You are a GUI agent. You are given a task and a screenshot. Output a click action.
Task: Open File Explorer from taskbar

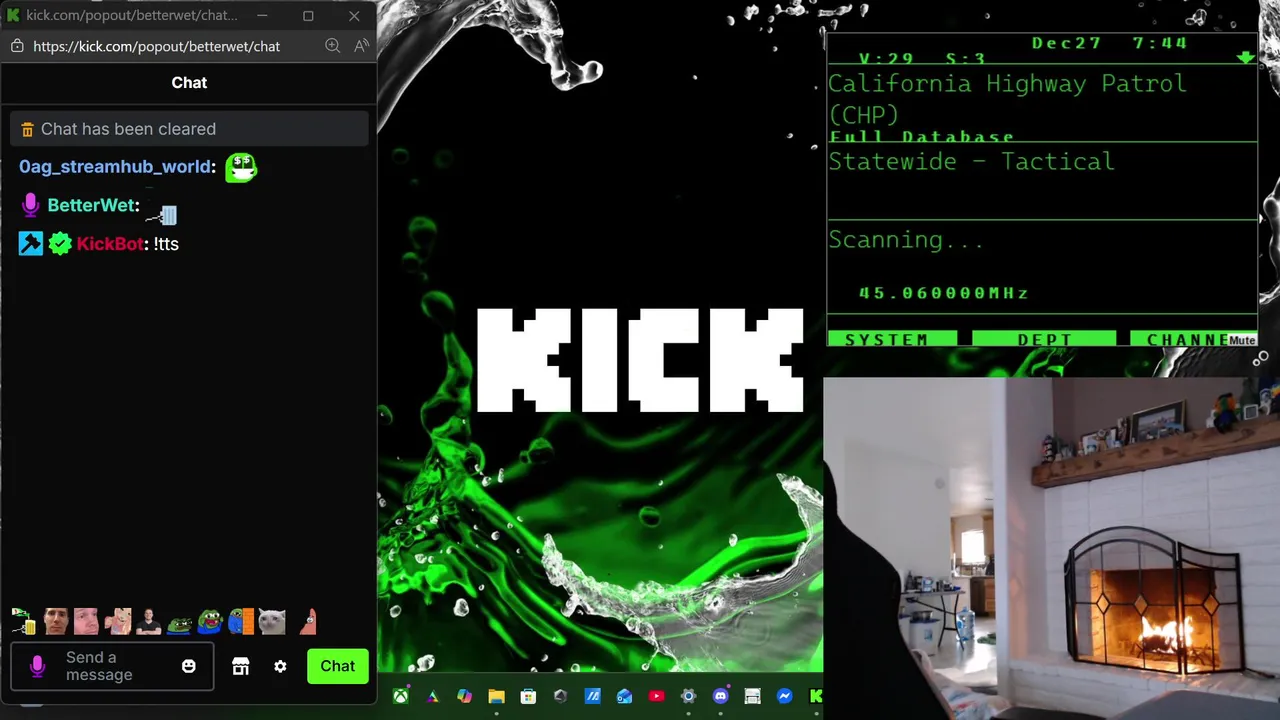[x=496, y=696]
